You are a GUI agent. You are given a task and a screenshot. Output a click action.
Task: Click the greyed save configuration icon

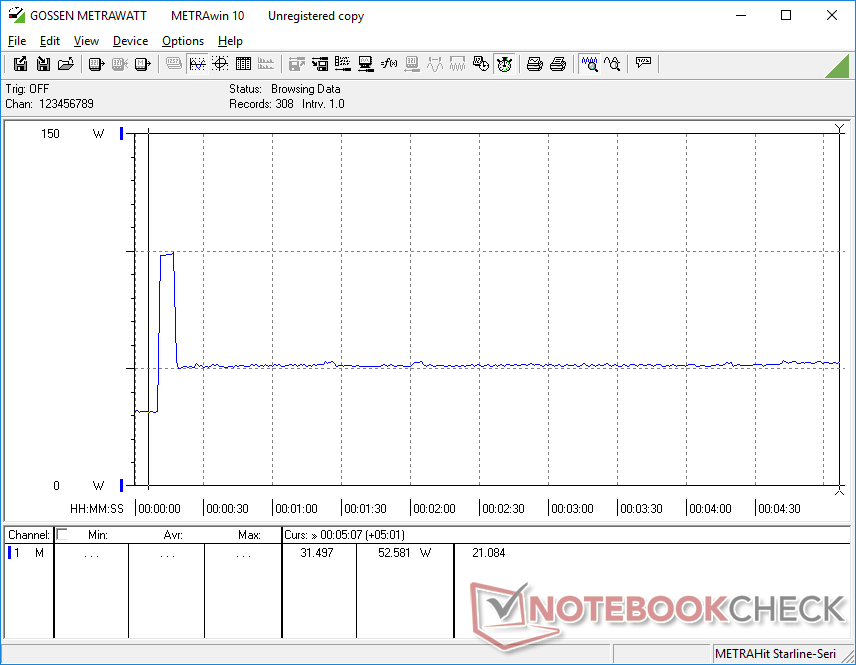click(297, 64)
